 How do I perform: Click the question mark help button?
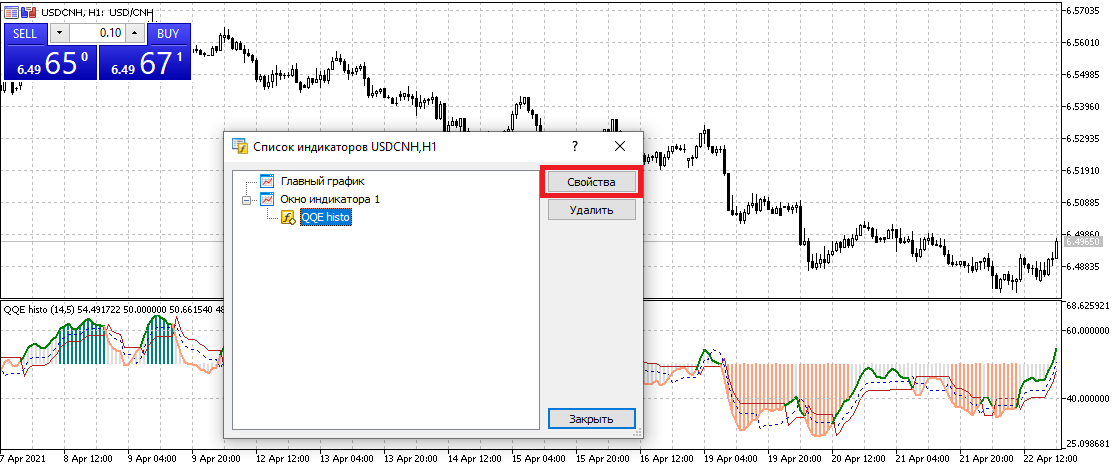coord(575,146)
